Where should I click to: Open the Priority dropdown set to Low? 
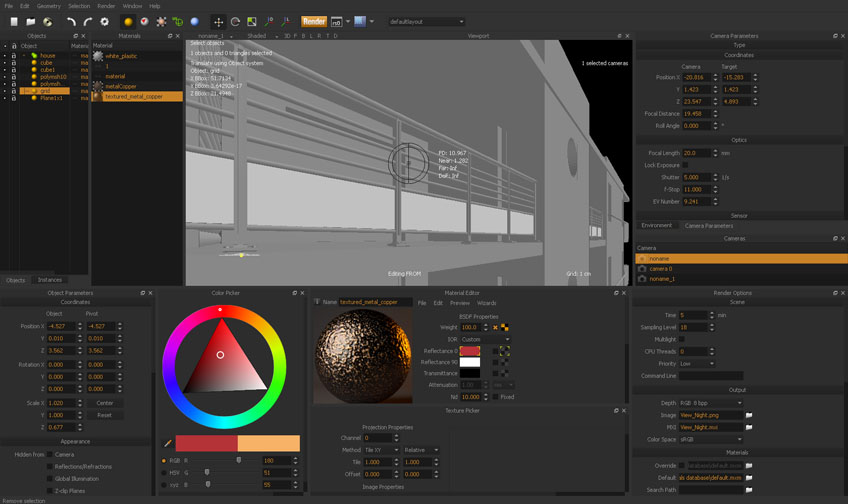[x=697, y=363]
